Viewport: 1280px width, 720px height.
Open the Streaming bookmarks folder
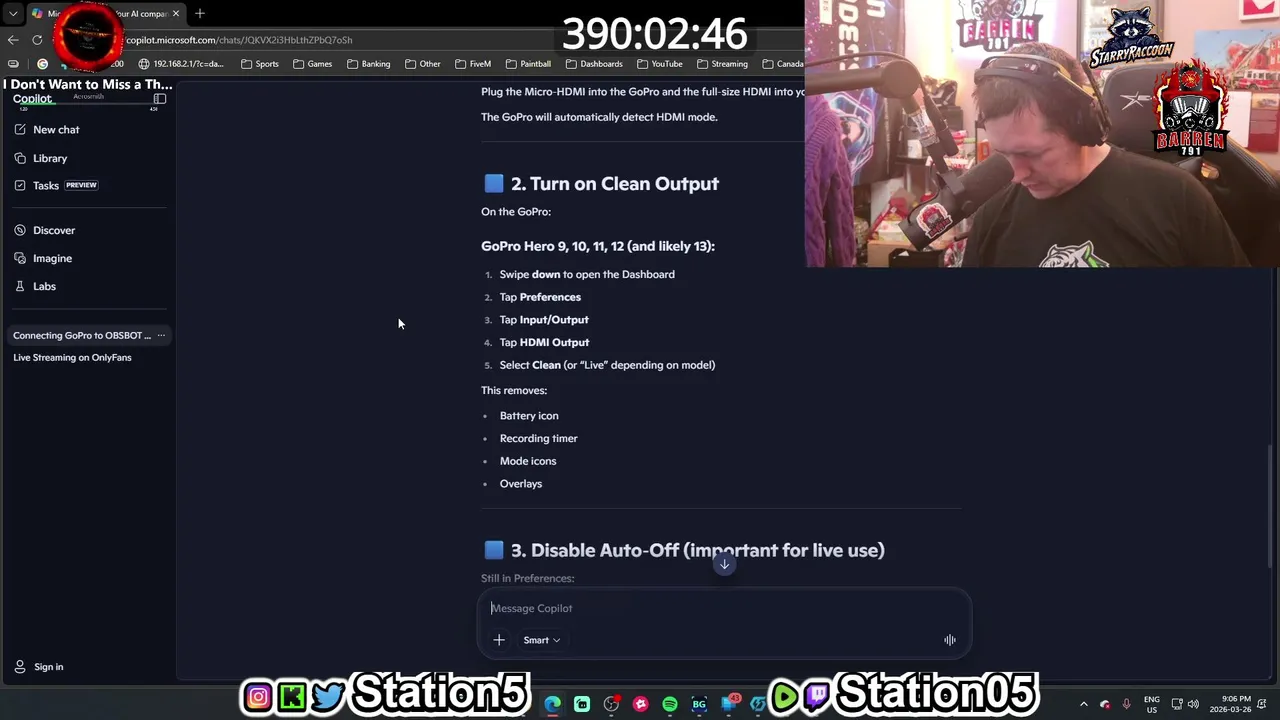722,64
